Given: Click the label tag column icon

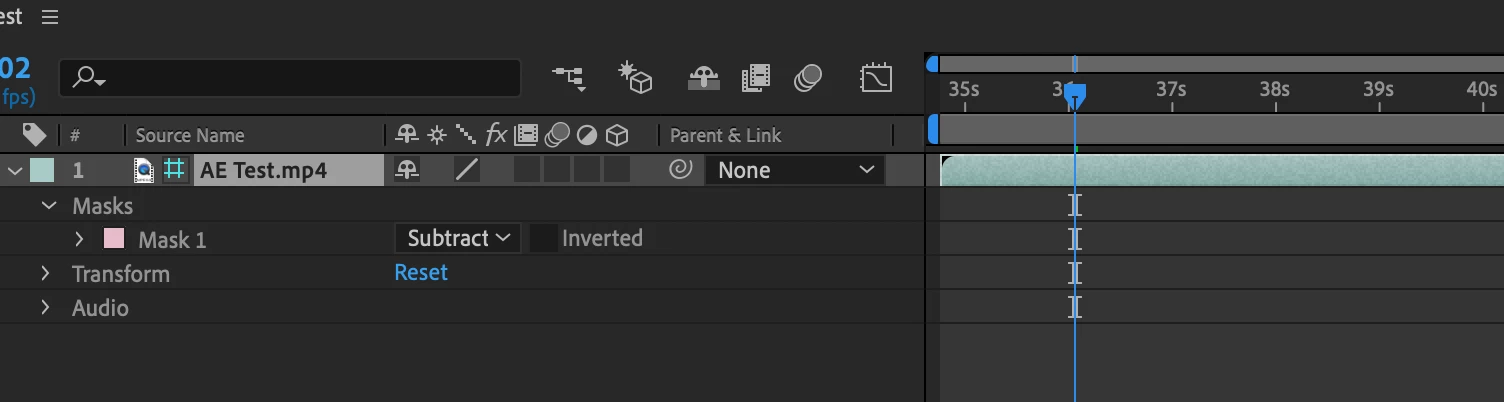Looking at the screenshot, I should coord(34,135).
